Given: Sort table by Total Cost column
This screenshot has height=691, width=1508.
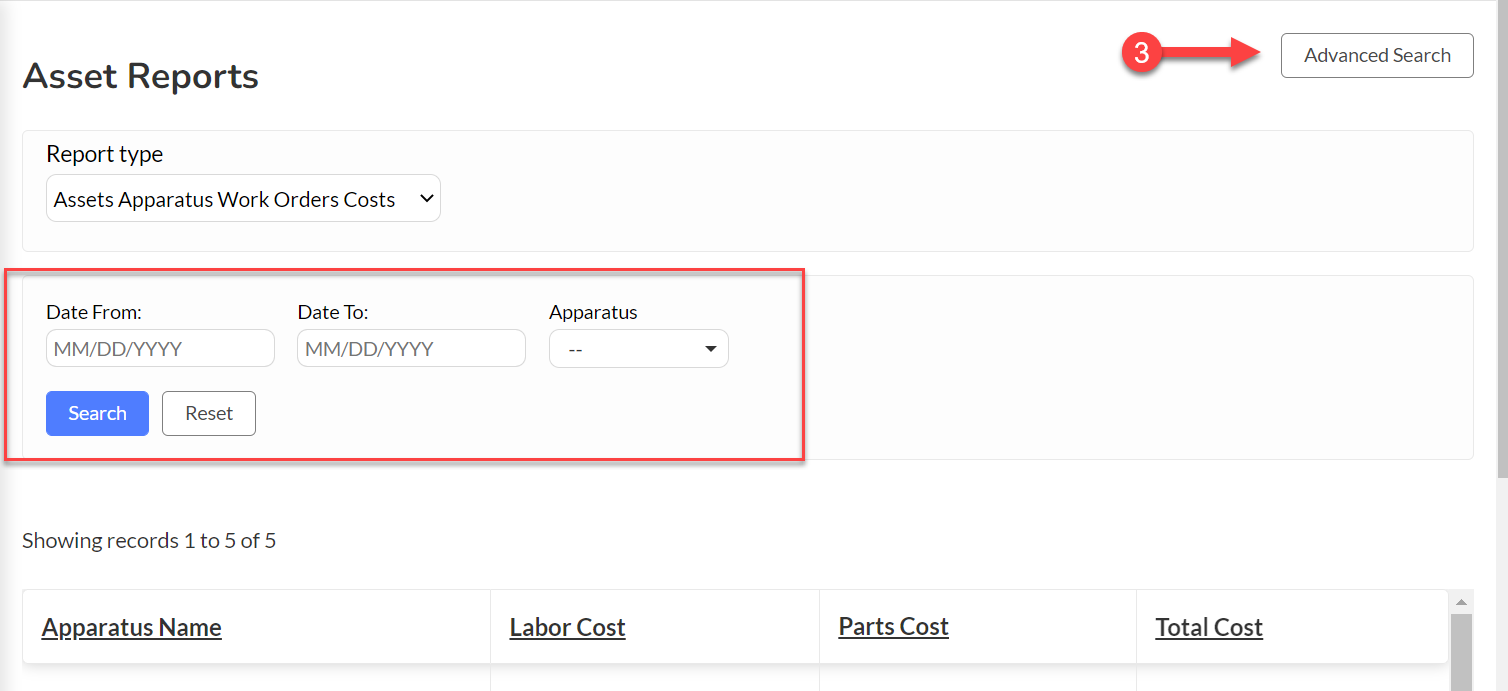Looking at the screenshot, I should click(1209, 627).
